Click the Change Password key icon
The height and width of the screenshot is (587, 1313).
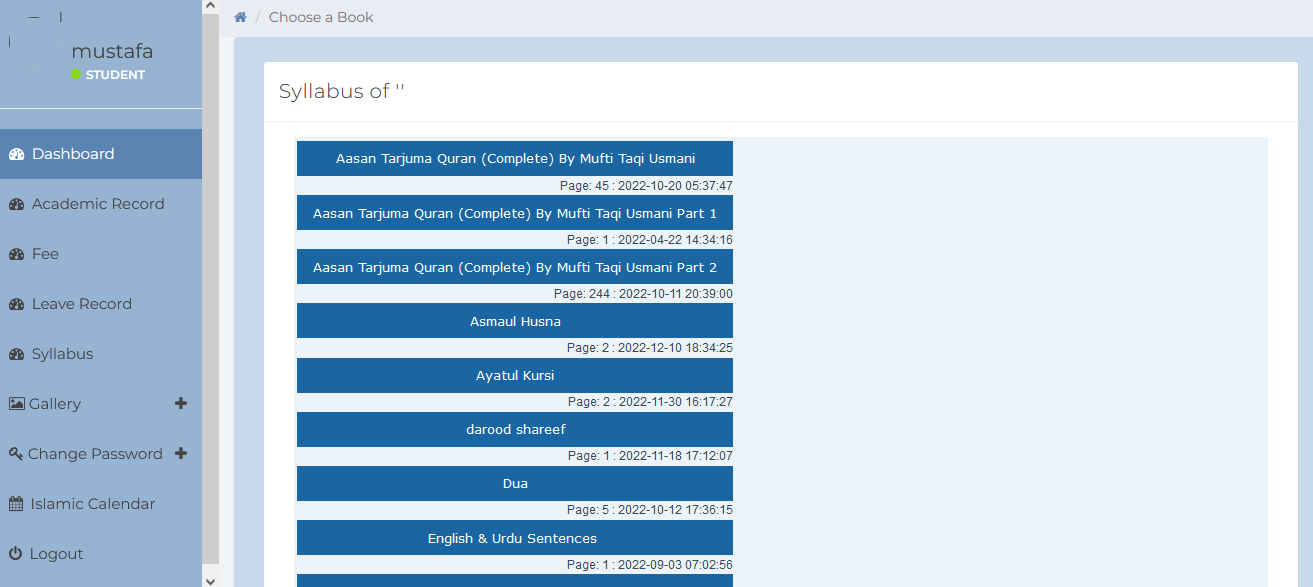click(x=16, y=454)
